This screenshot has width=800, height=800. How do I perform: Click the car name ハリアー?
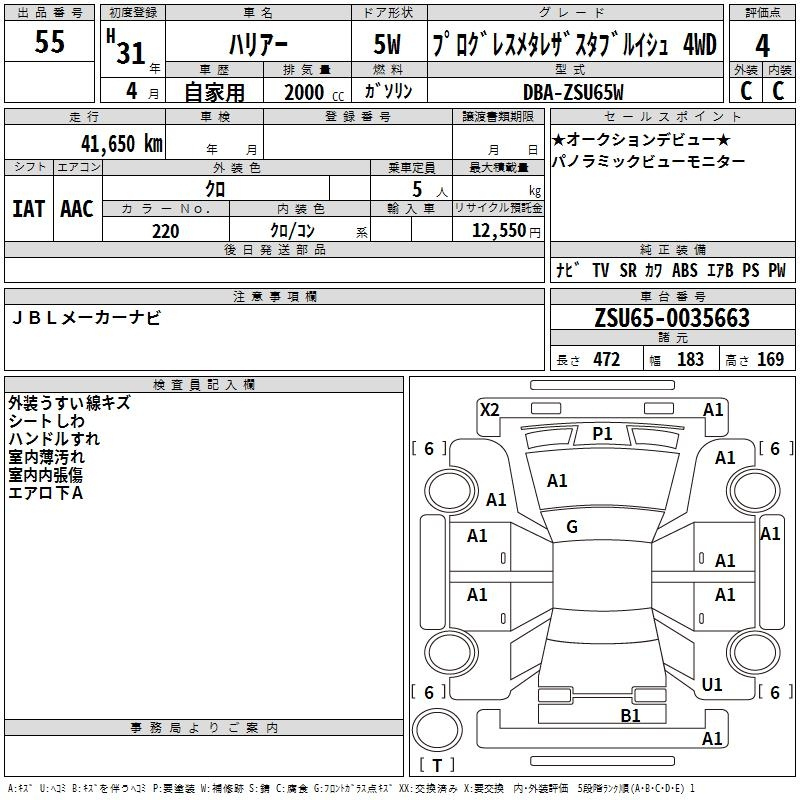pyautogui.click(x=258, y=44)
